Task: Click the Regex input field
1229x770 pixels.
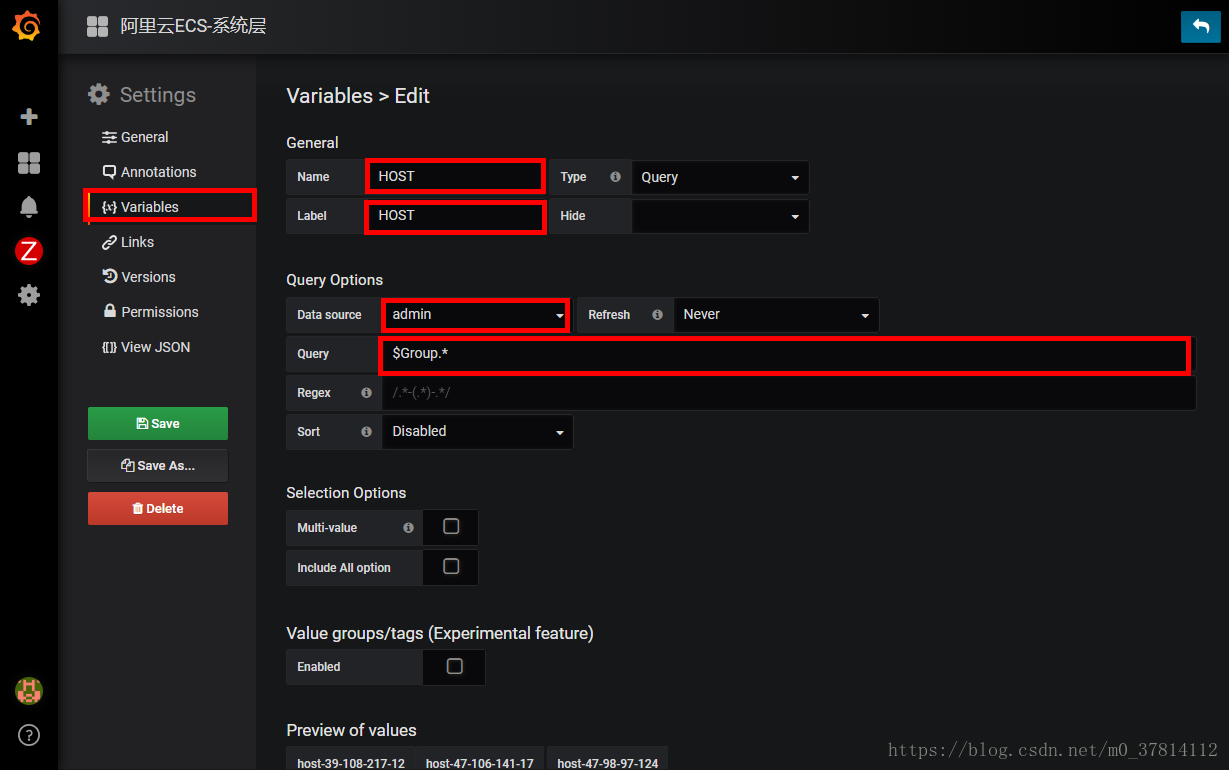Action: tap(789, 393)
